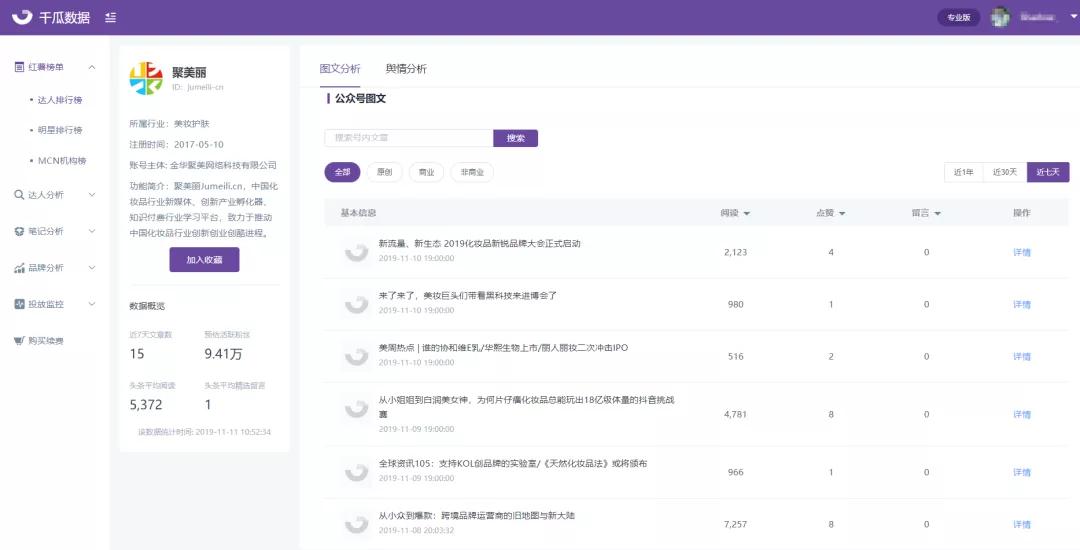Click the title 新流量、新生态 2019化妆品新锐品牌大会正式启动
Screen dimensions: 1080x550
tap(479, 244)
